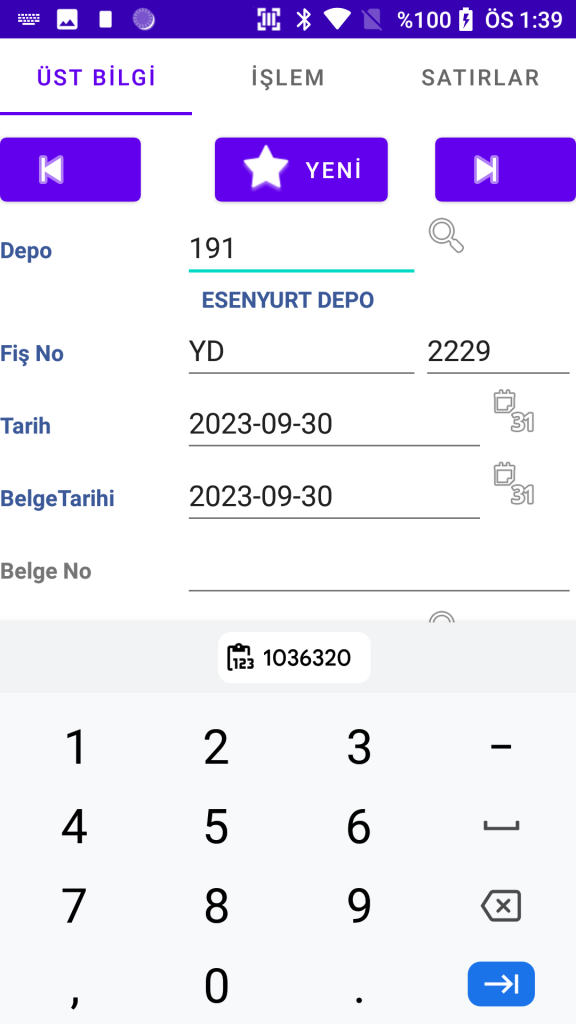Tap the empty Belge No field
The width and height of the screenshot is (576, 1024).
pyautogui.click(x=379, y=571)
